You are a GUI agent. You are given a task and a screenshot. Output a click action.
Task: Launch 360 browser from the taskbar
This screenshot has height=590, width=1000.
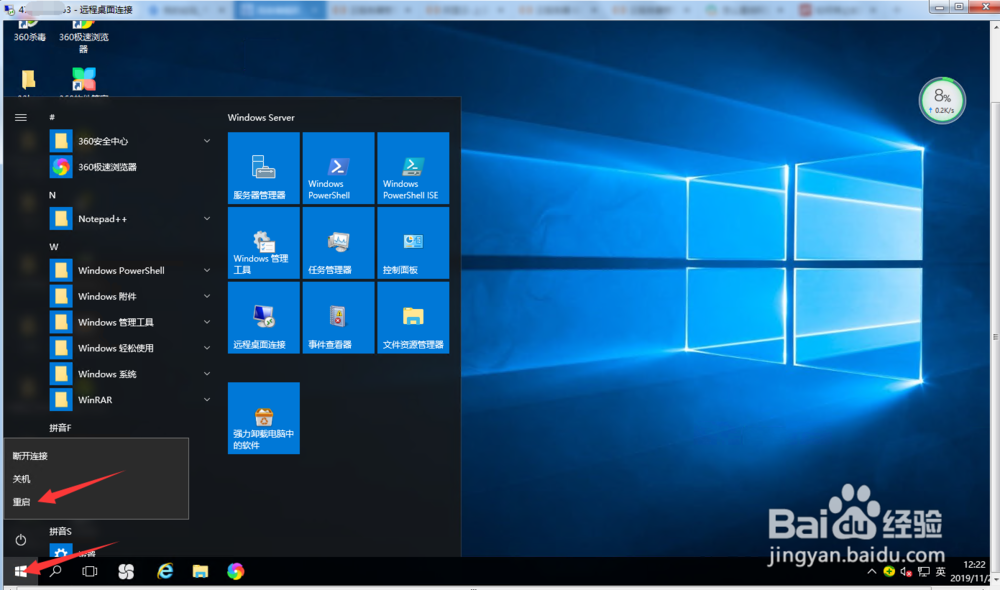coord(235,571)
